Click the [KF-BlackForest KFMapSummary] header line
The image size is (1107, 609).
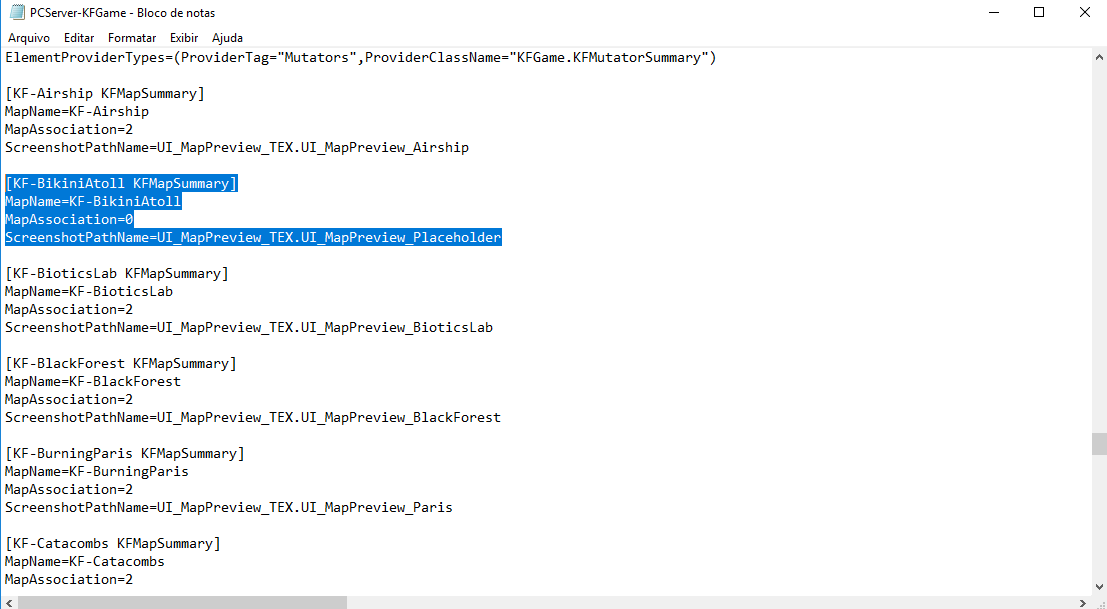point(121,363)
